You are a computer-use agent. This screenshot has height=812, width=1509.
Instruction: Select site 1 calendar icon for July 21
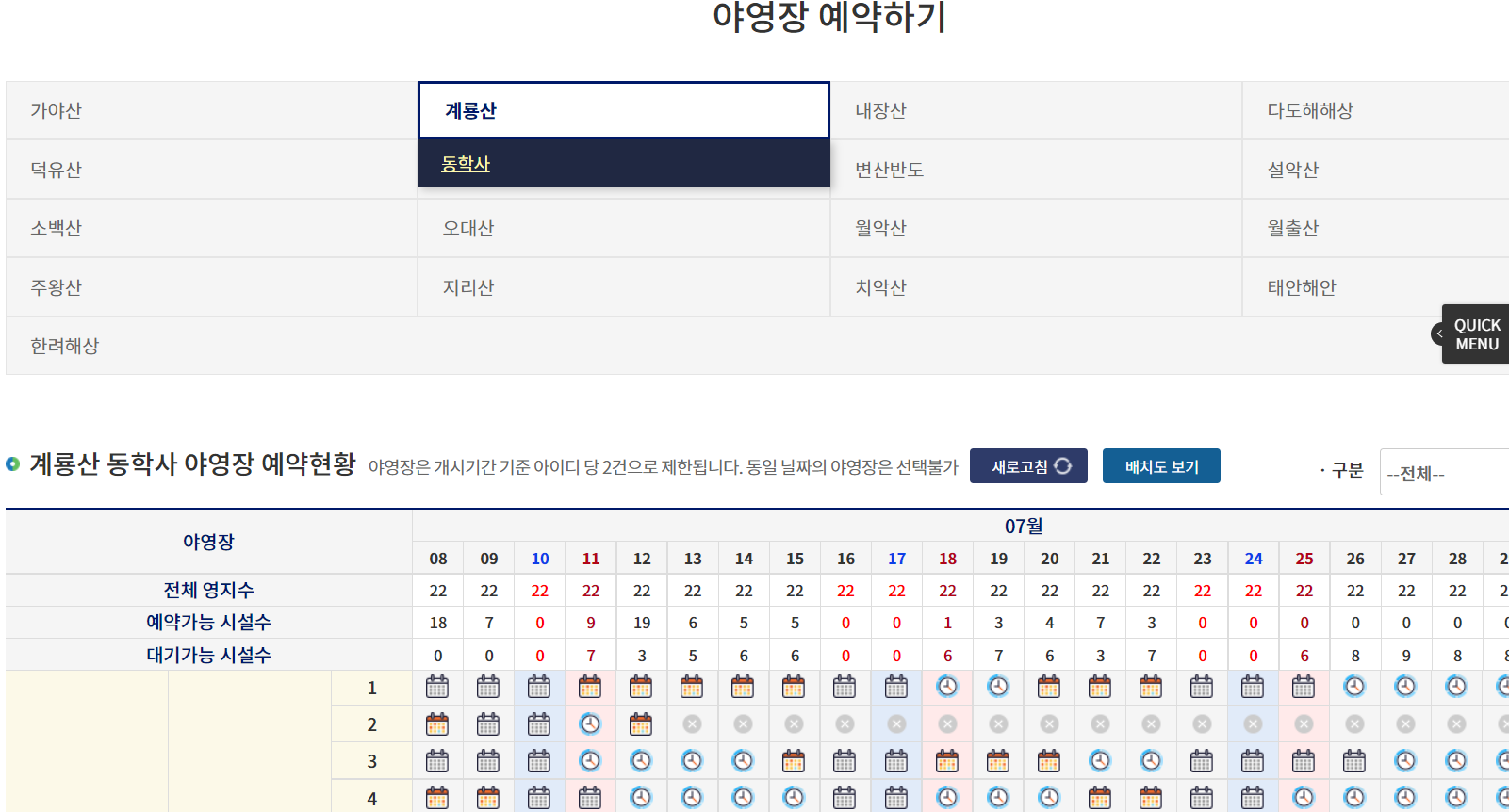click(1100, 687)
